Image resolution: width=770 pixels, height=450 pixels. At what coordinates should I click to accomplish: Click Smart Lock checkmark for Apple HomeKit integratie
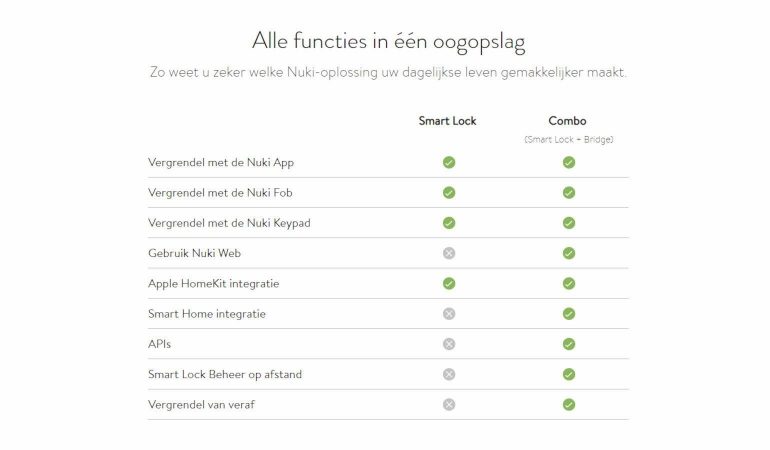[x=449, y=283]
